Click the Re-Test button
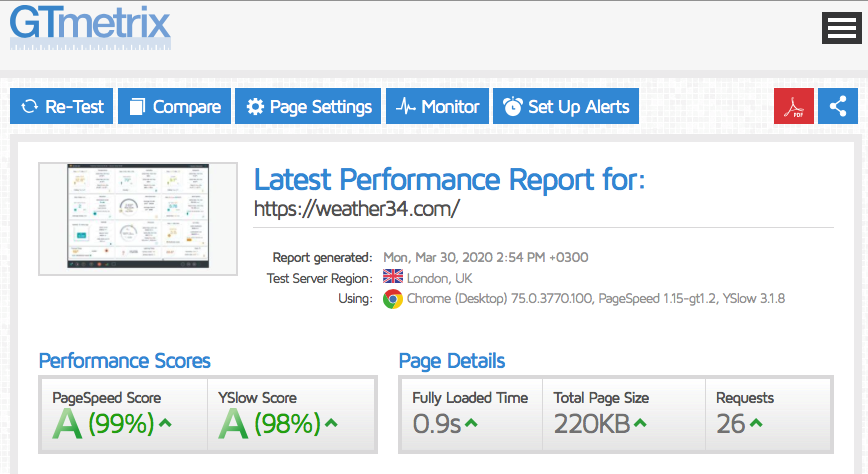 61,106
